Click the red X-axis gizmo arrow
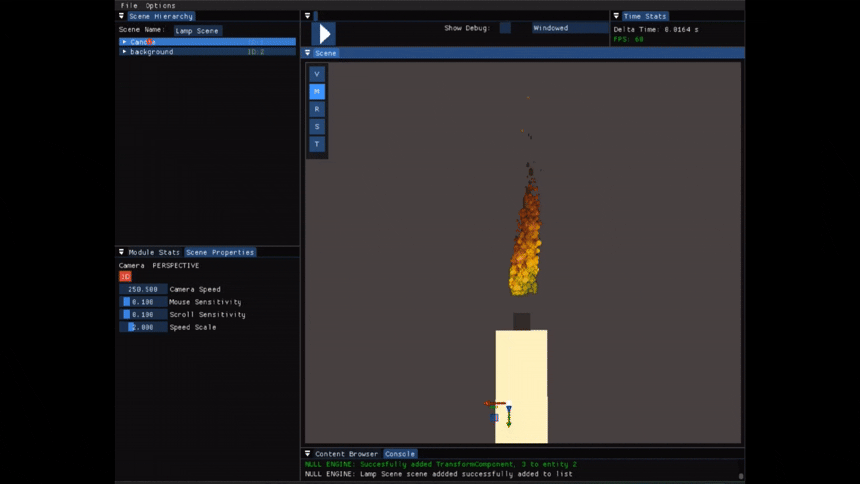 [x=494, y=403]
